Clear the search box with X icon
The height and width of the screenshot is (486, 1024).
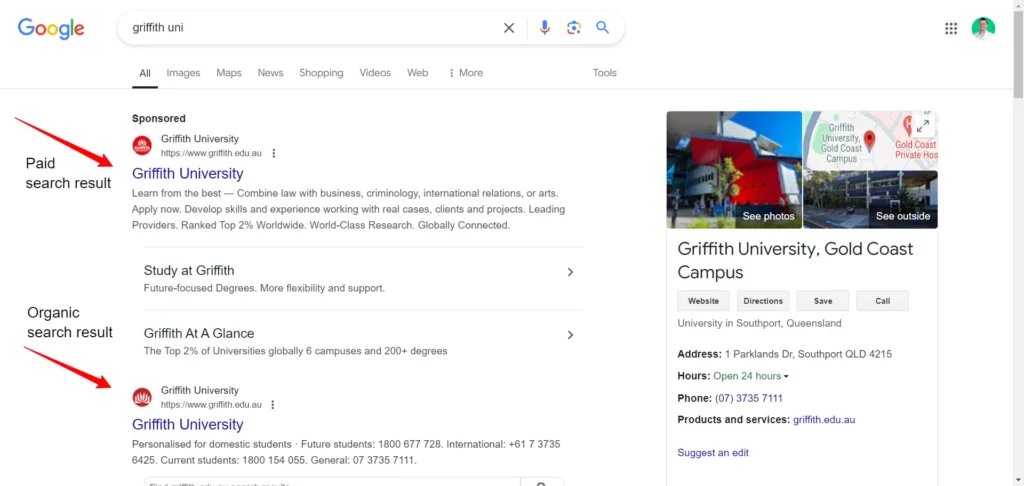point(509,28)
